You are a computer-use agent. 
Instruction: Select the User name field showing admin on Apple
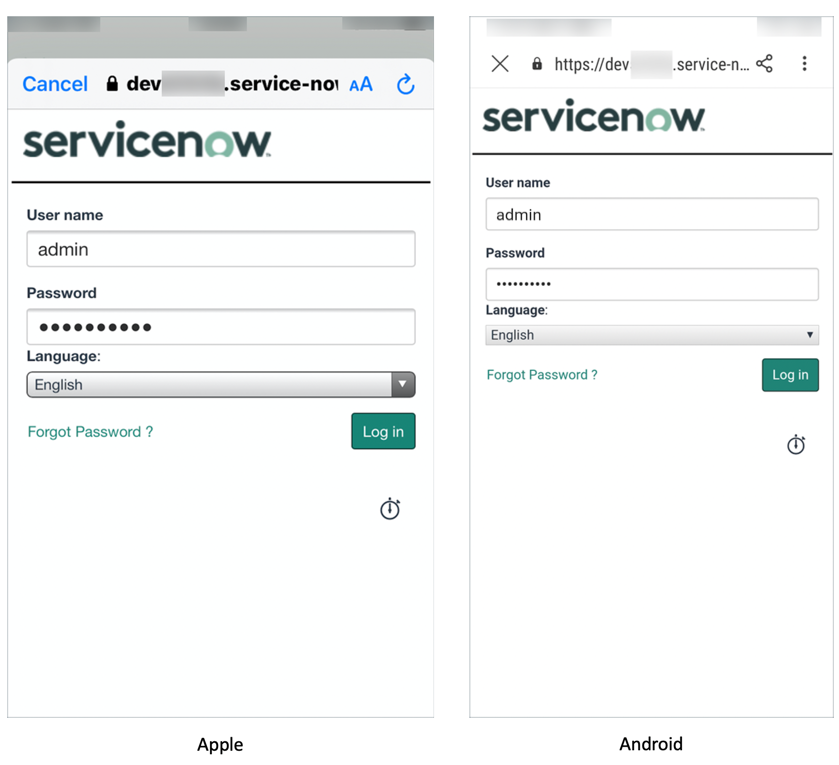pos(220,248)
